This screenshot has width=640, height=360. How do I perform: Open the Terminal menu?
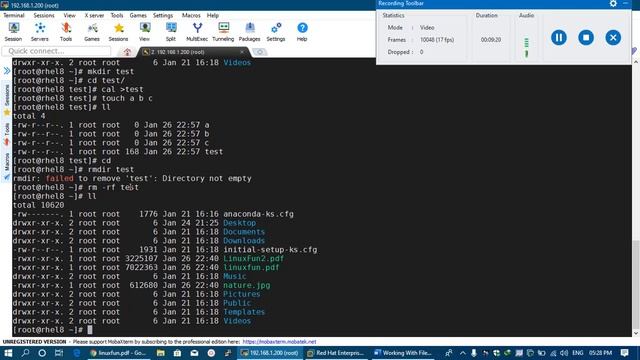(x=14, y=15)
